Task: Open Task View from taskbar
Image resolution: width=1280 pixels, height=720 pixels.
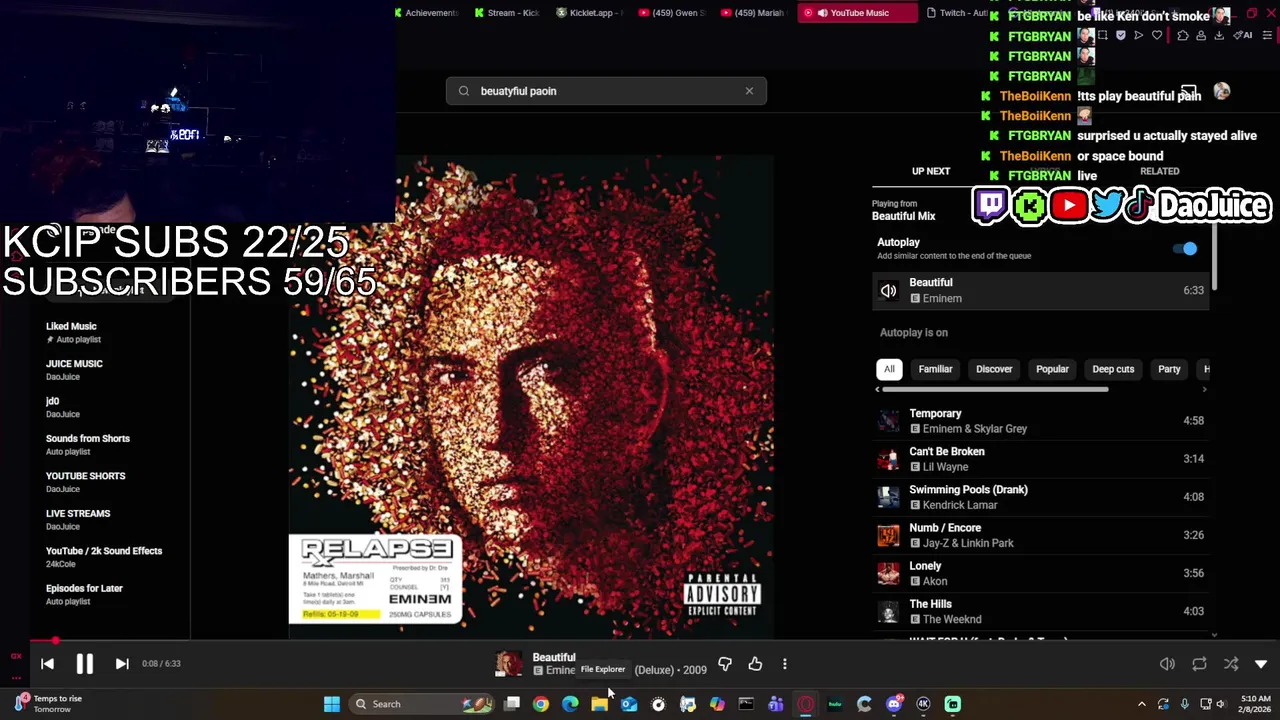Action: 512,704
